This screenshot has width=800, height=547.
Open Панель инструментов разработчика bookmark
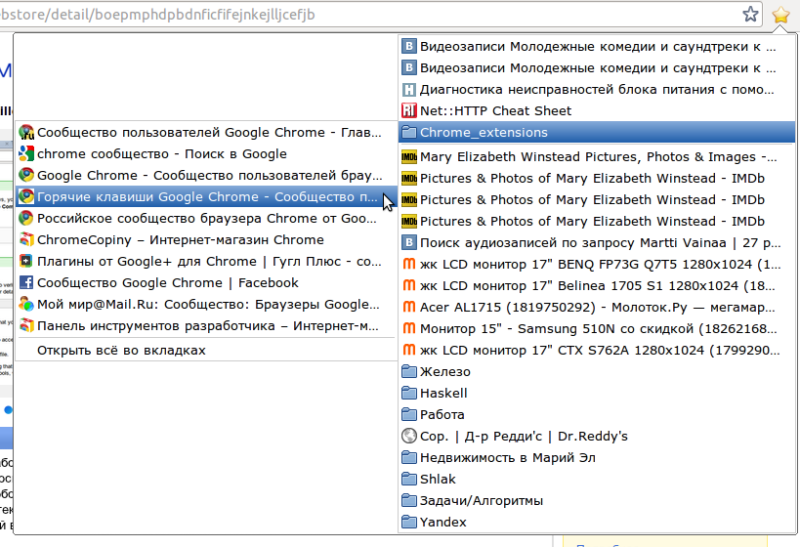click(x=207, y=325)
